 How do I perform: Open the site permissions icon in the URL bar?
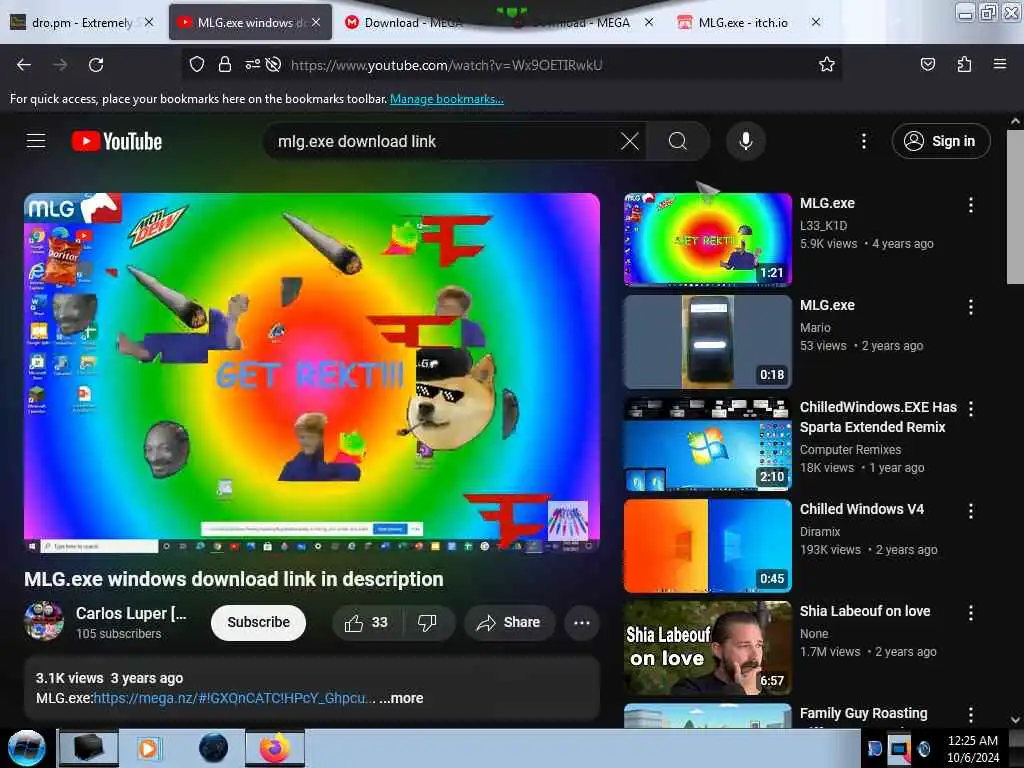pyautogui.click(x=253, y=65)
